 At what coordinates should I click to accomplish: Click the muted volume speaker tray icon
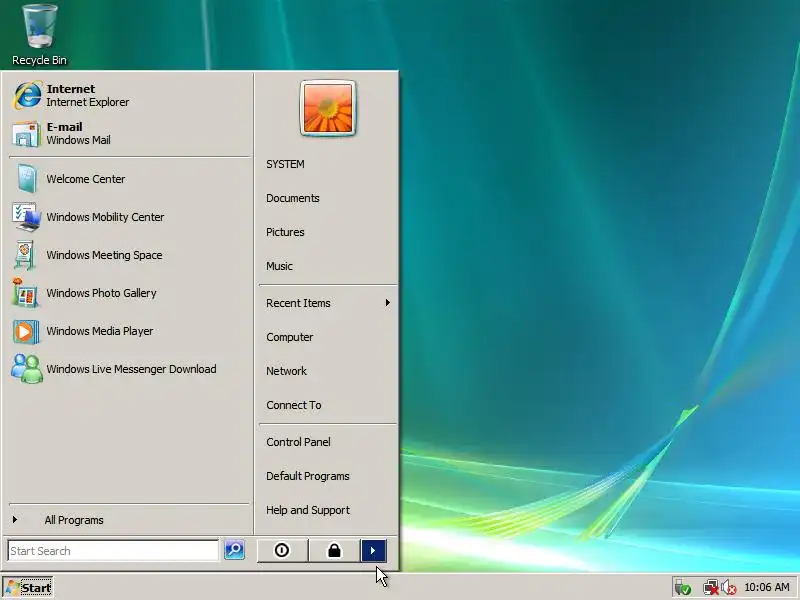[x=729, y=588]
